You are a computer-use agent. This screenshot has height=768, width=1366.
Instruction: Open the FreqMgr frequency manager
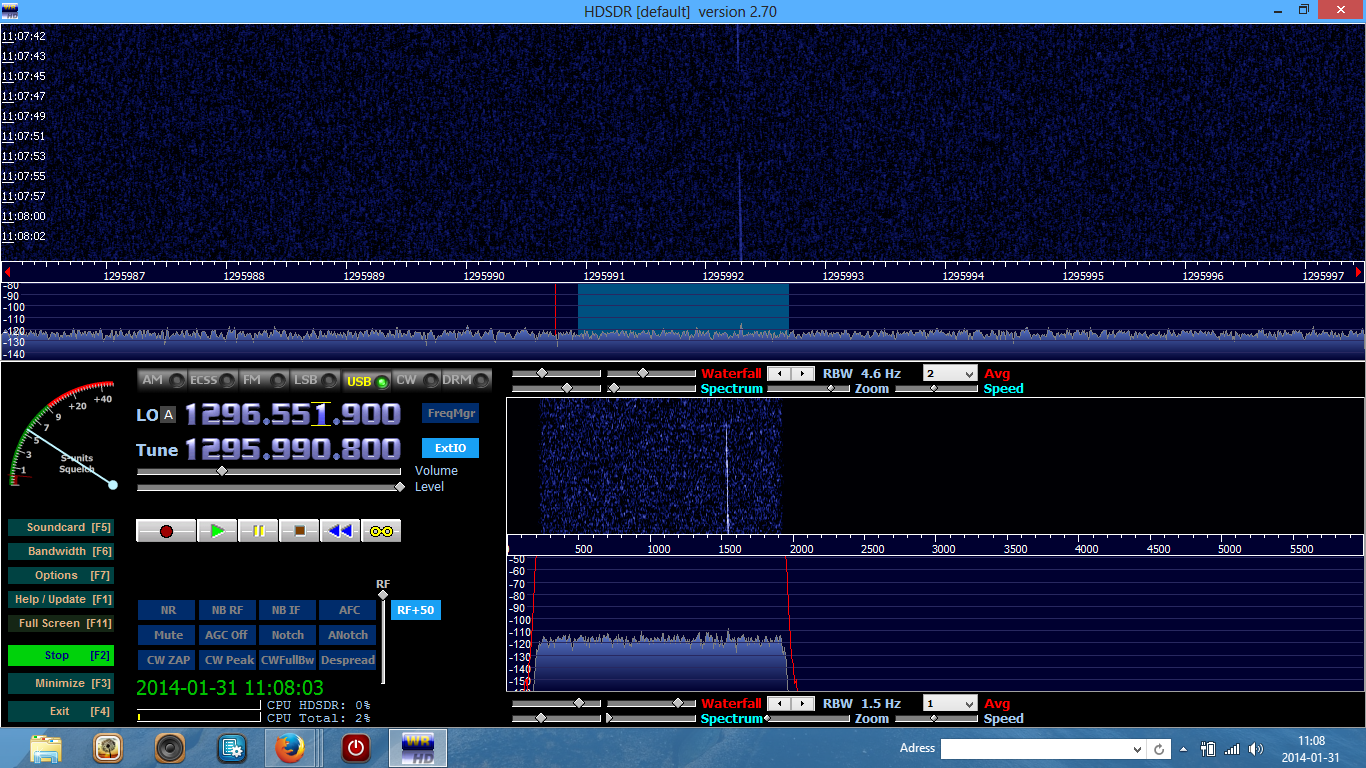click(450, 413)
